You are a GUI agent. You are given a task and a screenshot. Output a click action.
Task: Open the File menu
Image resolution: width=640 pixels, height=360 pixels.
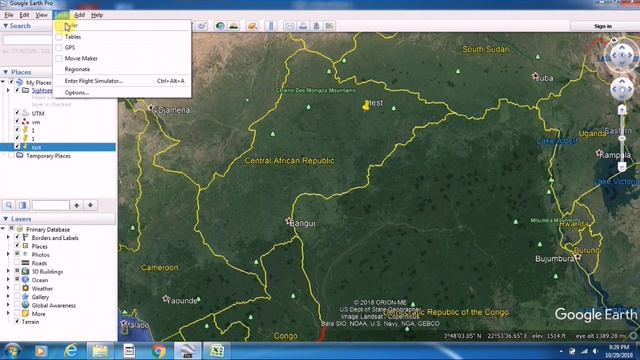click(x=9, y=15)
